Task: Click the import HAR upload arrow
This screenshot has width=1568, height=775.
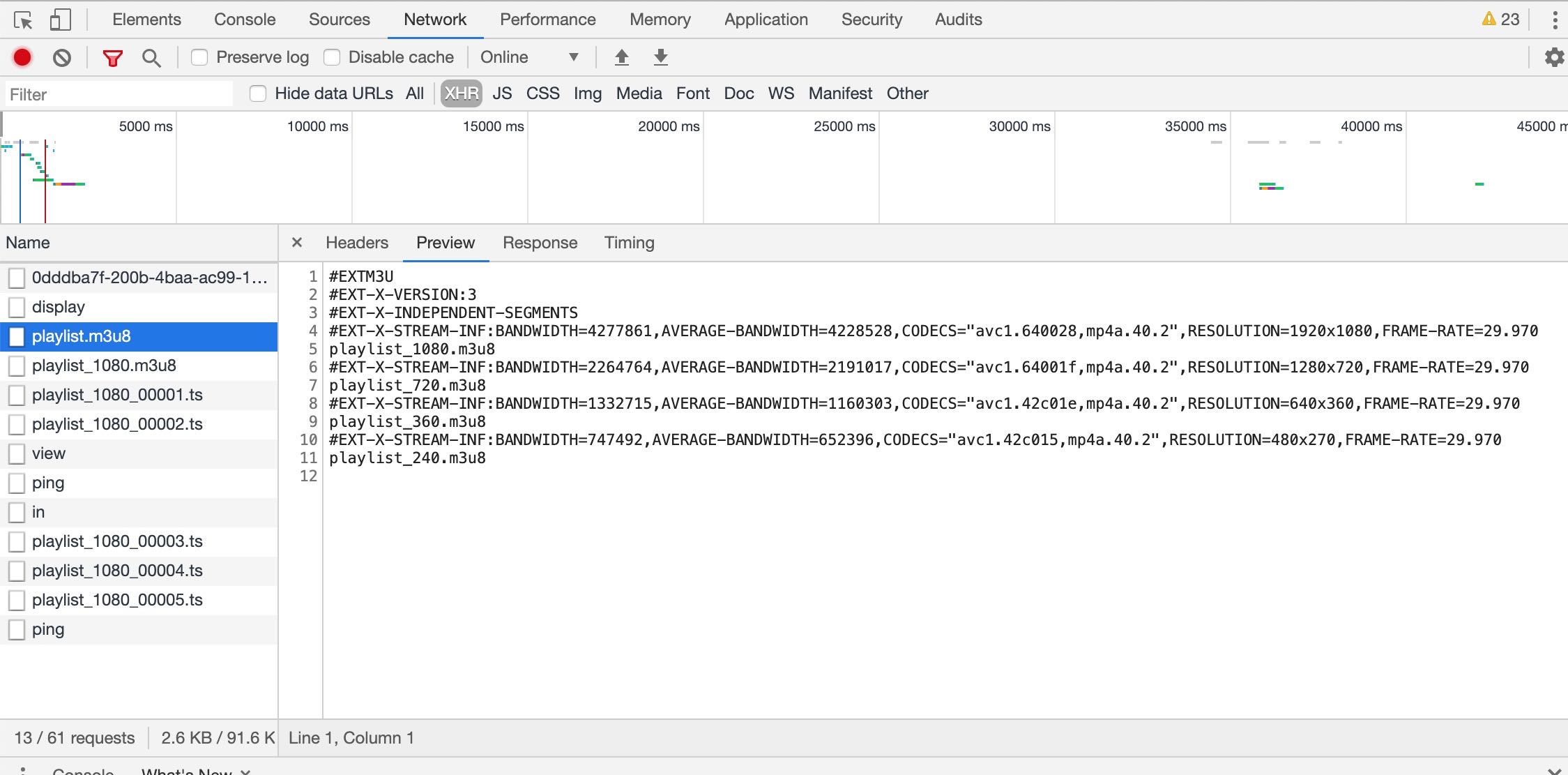Action: tap(621, 57)
